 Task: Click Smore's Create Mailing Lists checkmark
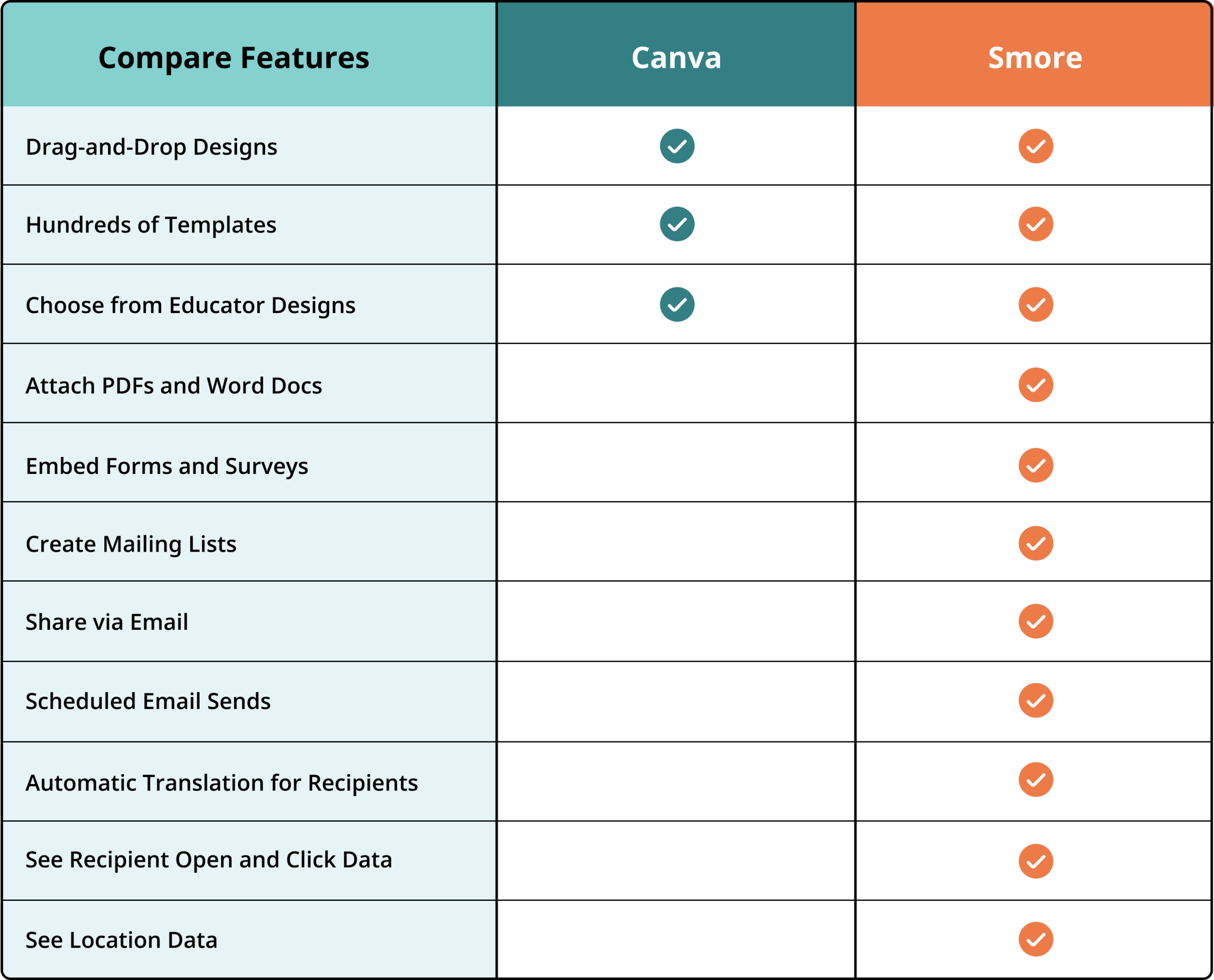click(x=1036, y=543)
